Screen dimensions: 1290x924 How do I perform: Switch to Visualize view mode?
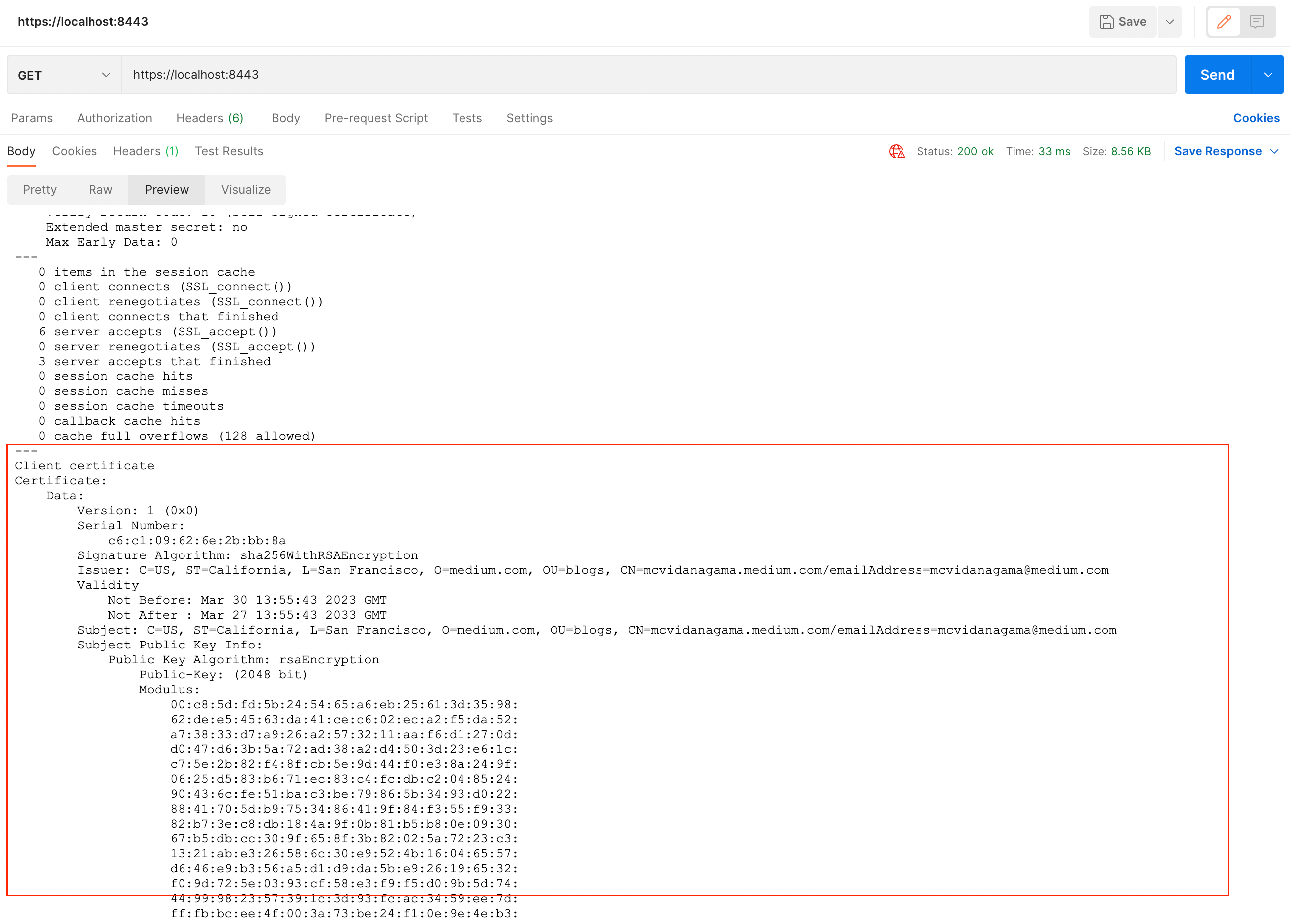pyautogui.click(x=246, y=190)
